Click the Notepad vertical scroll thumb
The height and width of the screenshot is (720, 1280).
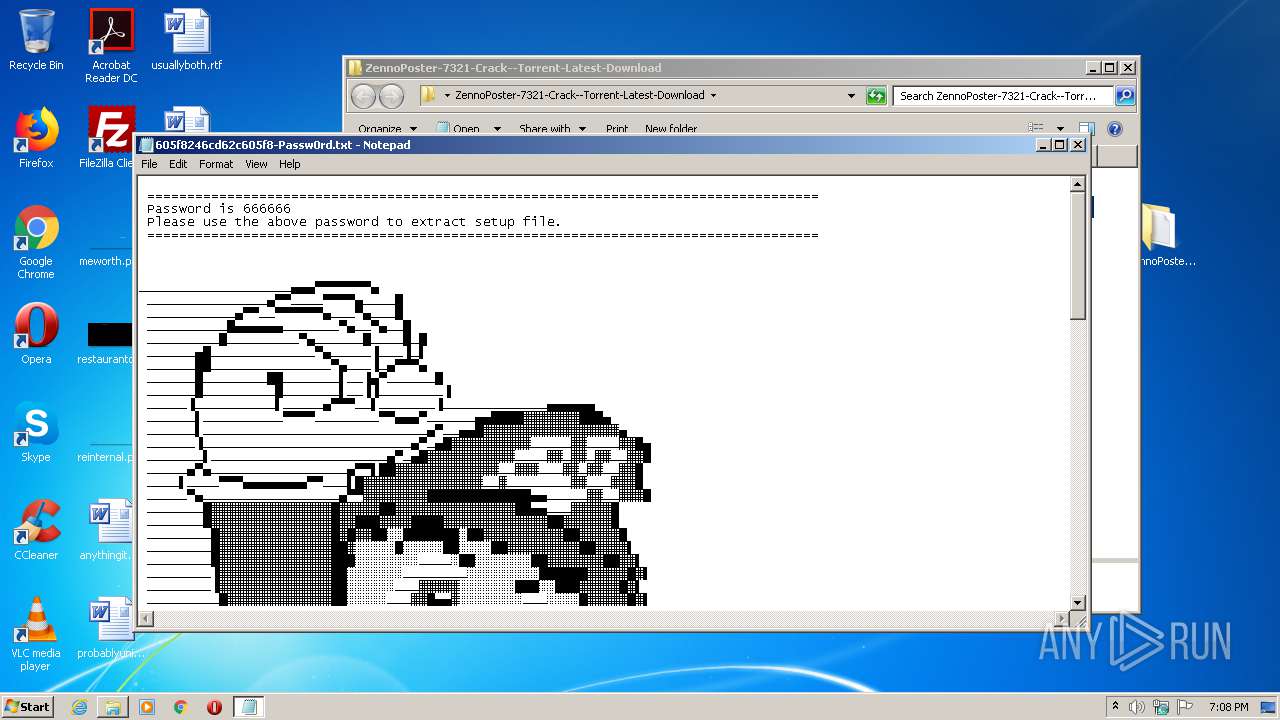pyautogui.click(x=1078, y=257)
